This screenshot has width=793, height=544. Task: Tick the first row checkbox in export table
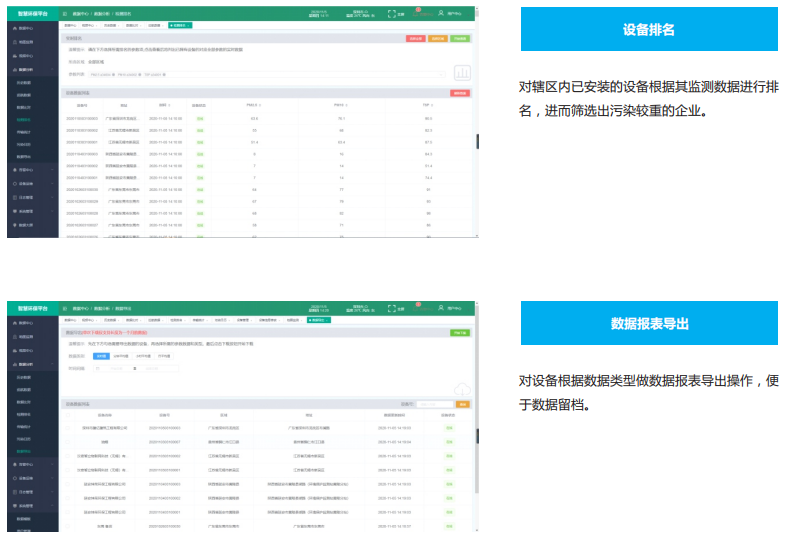[x=66, y=427]
